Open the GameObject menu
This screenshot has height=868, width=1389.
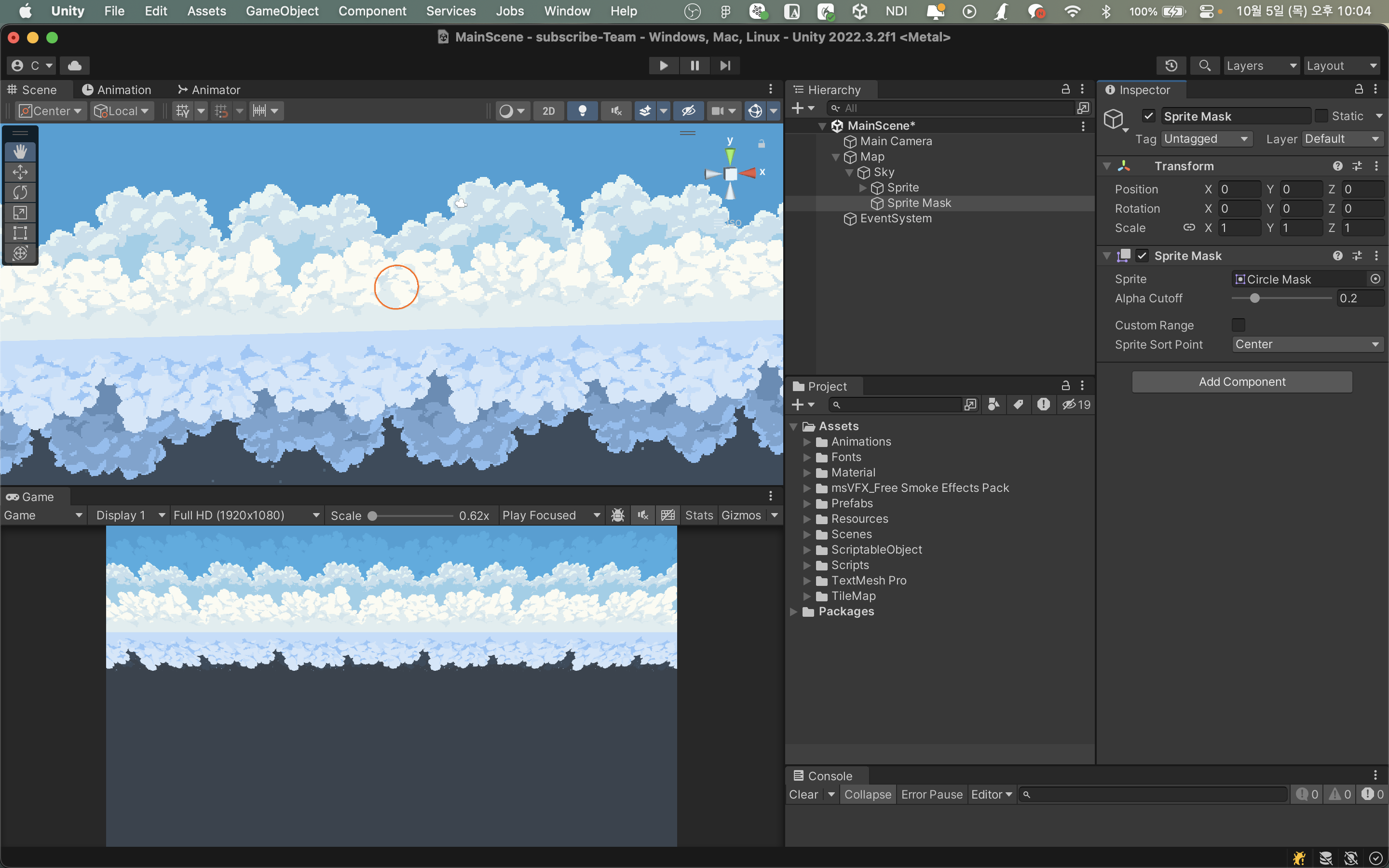(x=282, y=11)
